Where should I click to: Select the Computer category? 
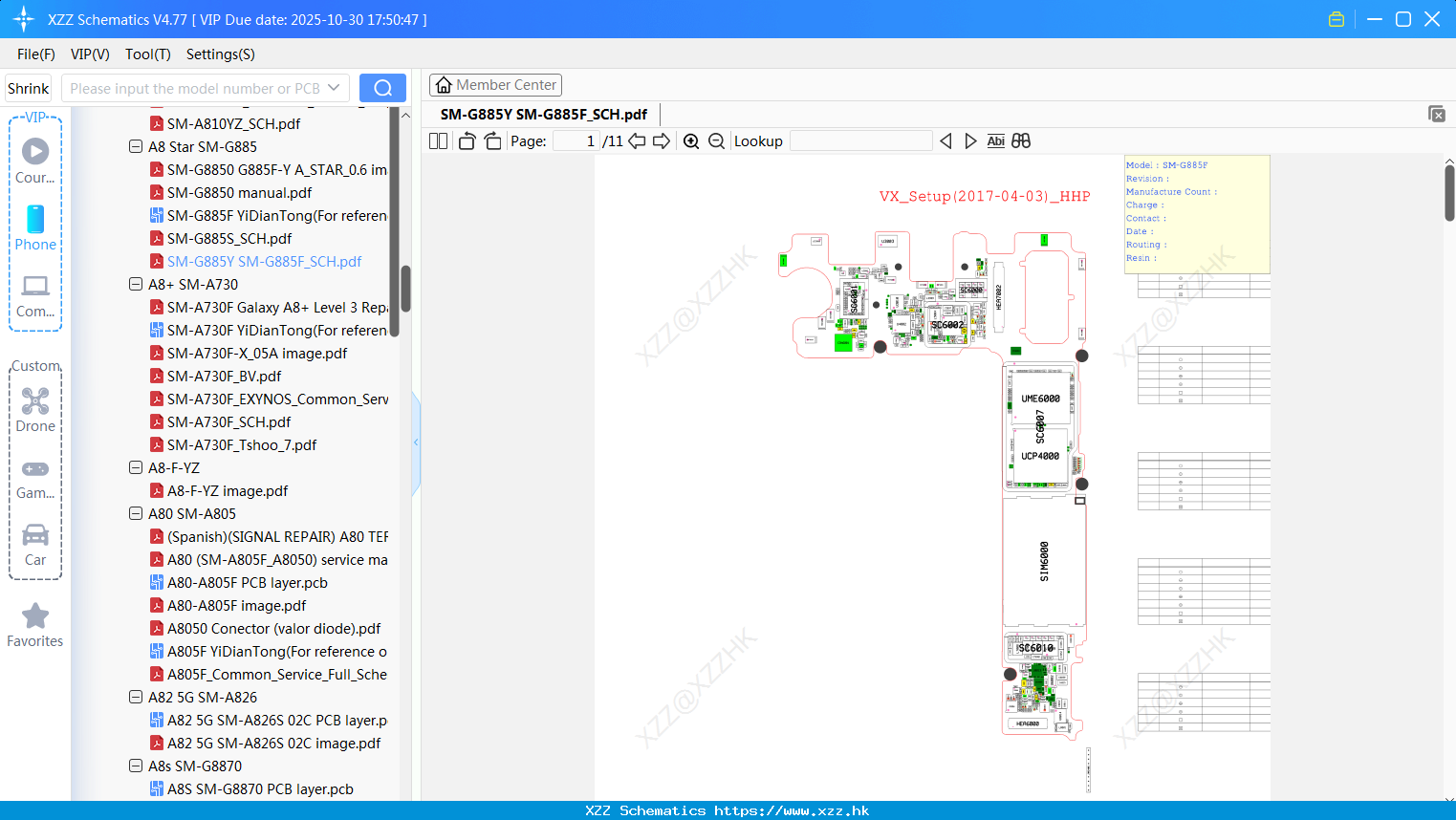click(35, 295)
